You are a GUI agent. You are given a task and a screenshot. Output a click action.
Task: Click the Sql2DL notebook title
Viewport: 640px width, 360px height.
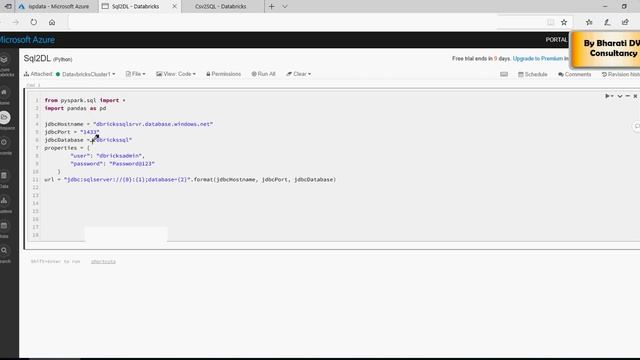(37, 58)
